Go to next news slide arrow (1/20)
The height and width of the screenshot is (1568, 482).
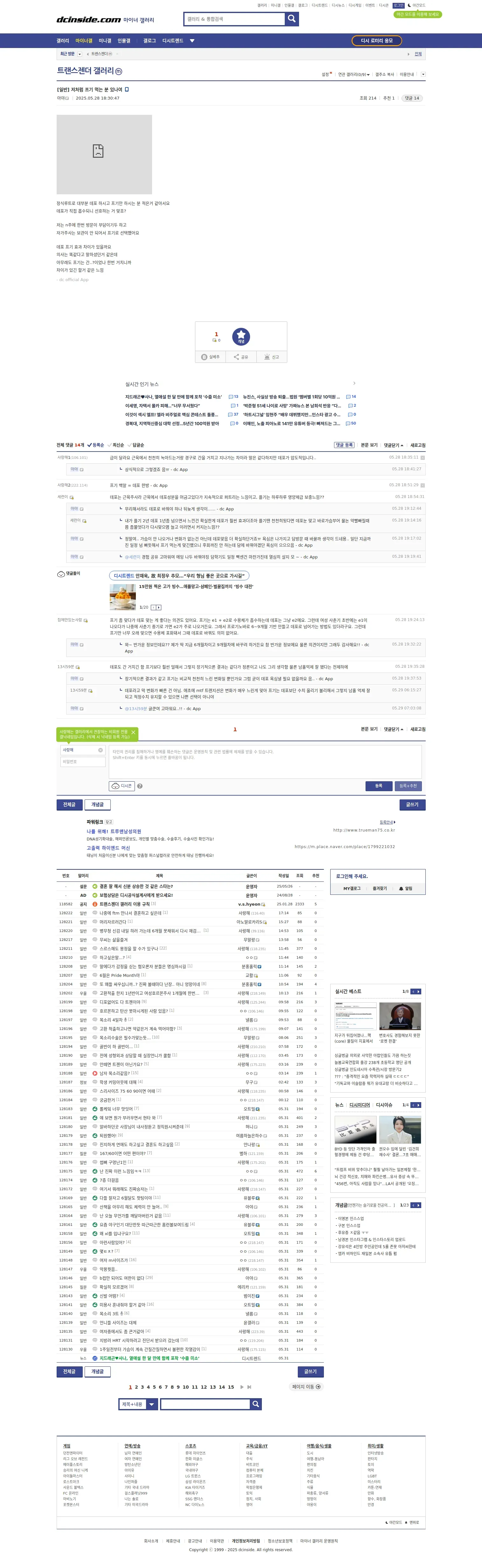(x=159, y=607)
